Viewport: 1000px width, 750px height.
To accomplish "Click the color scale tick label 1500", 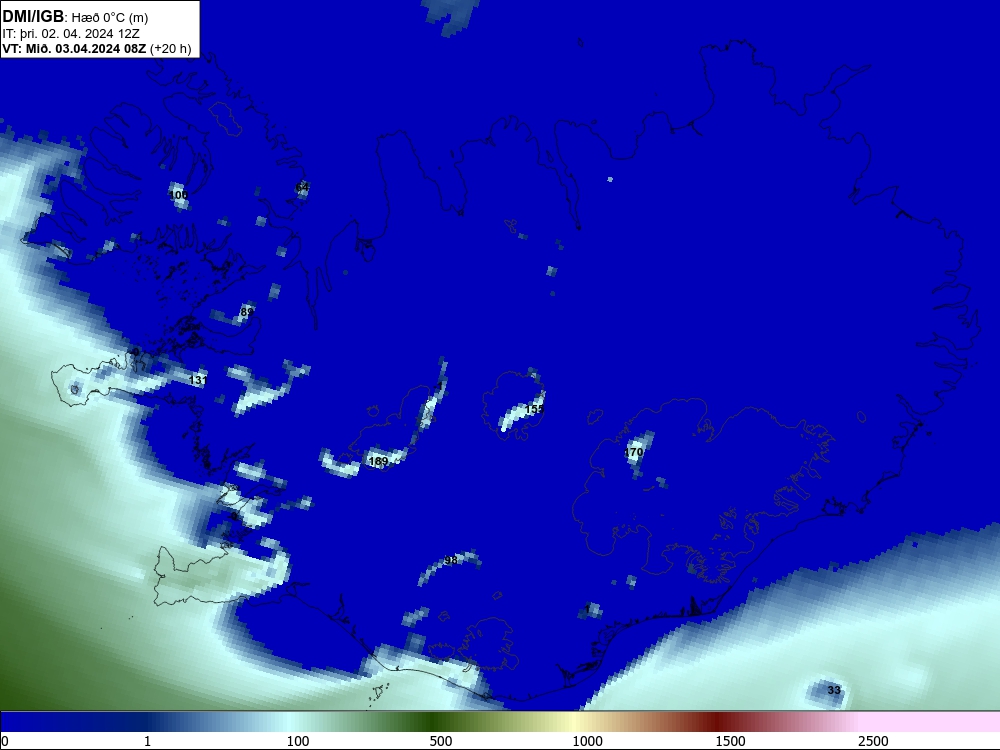I will pos(730,741).
